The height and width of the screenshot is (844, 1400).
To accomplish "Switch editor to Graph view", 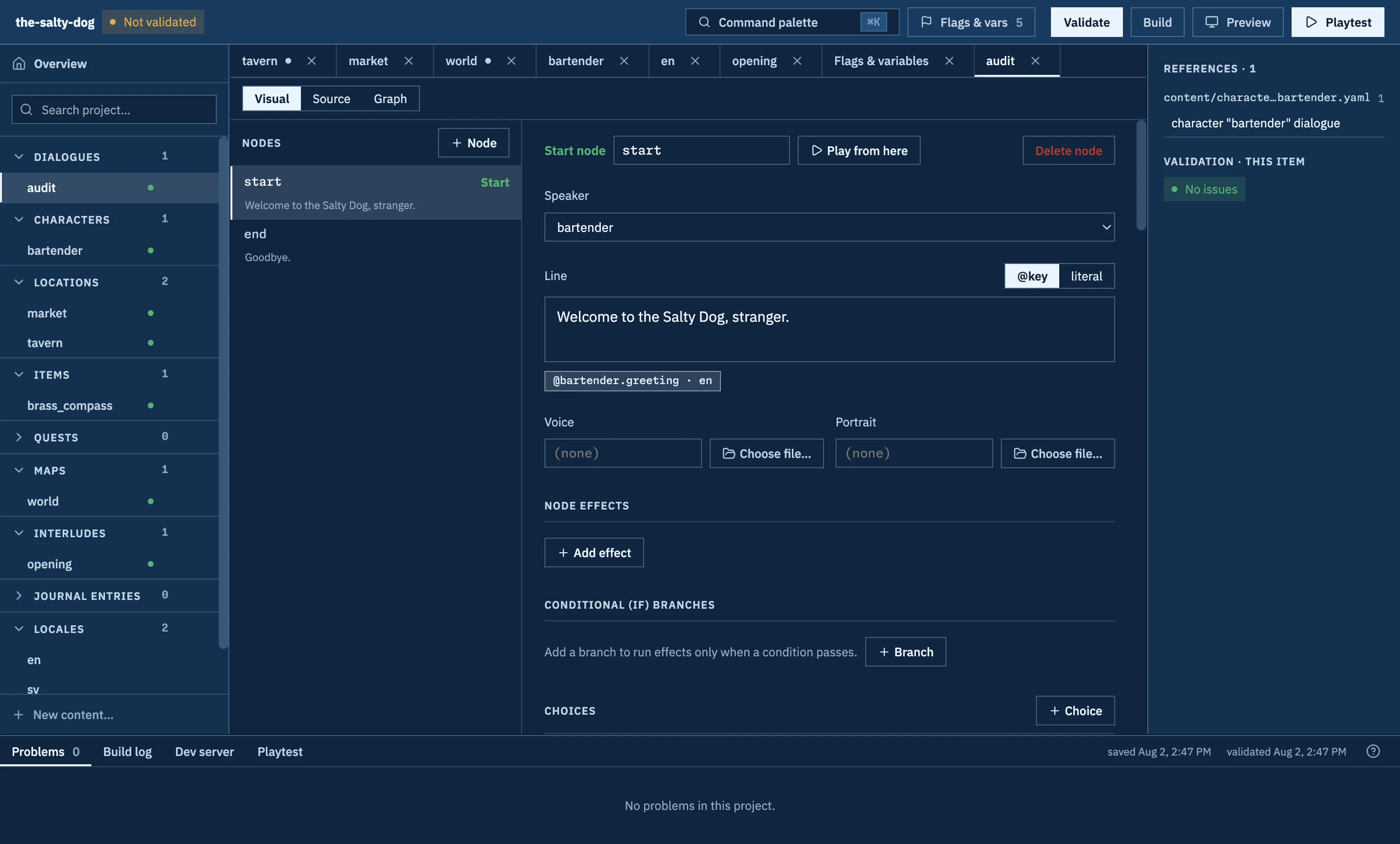I will click(390, 99).
